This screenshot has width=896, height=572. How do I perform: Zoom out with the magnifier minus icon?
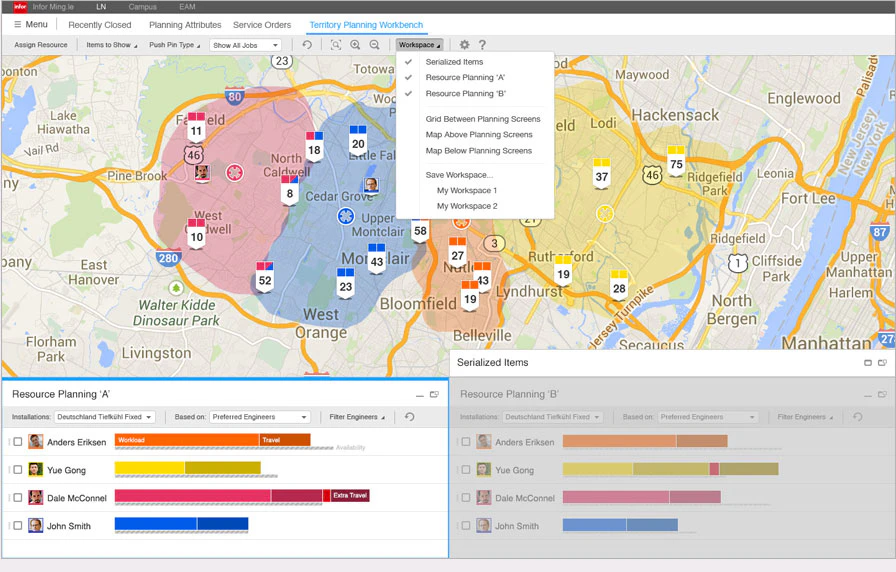[x=374, y=45]
